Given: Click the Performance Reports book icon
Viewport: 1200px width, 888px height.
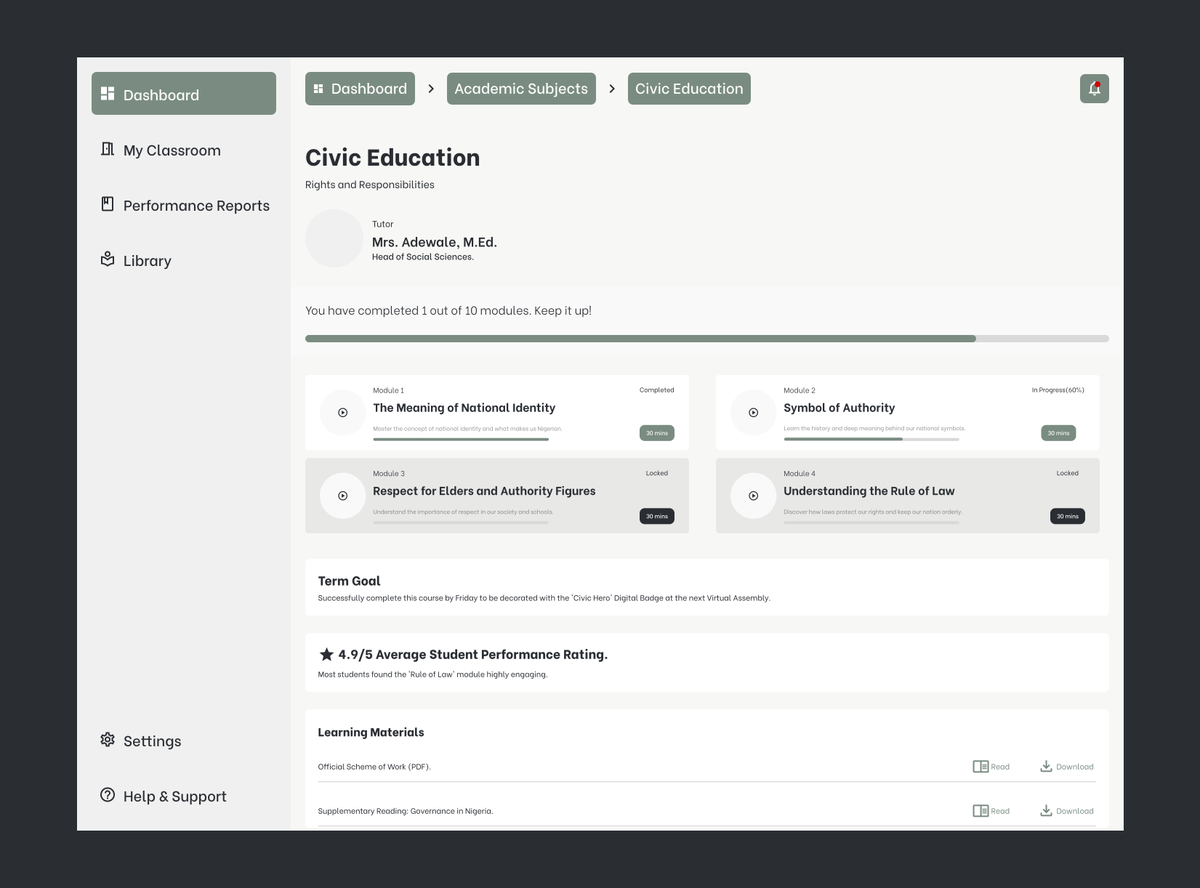Looking at the screenshot, I should pyautogui.click(x=107, y=204).
